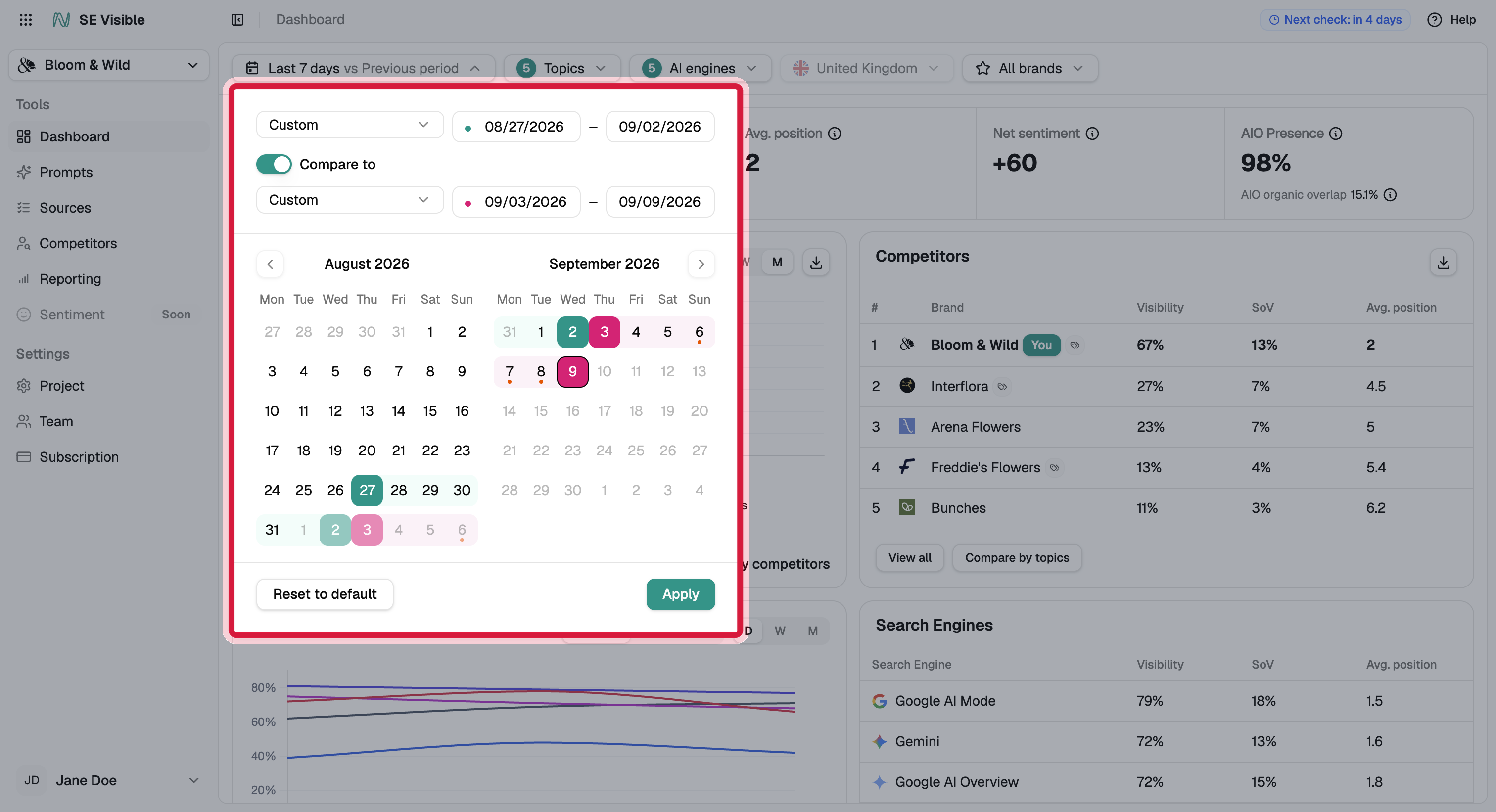1496x812 pixels.
Task: Click the Bunches brand logo
Action: [907, 507]
